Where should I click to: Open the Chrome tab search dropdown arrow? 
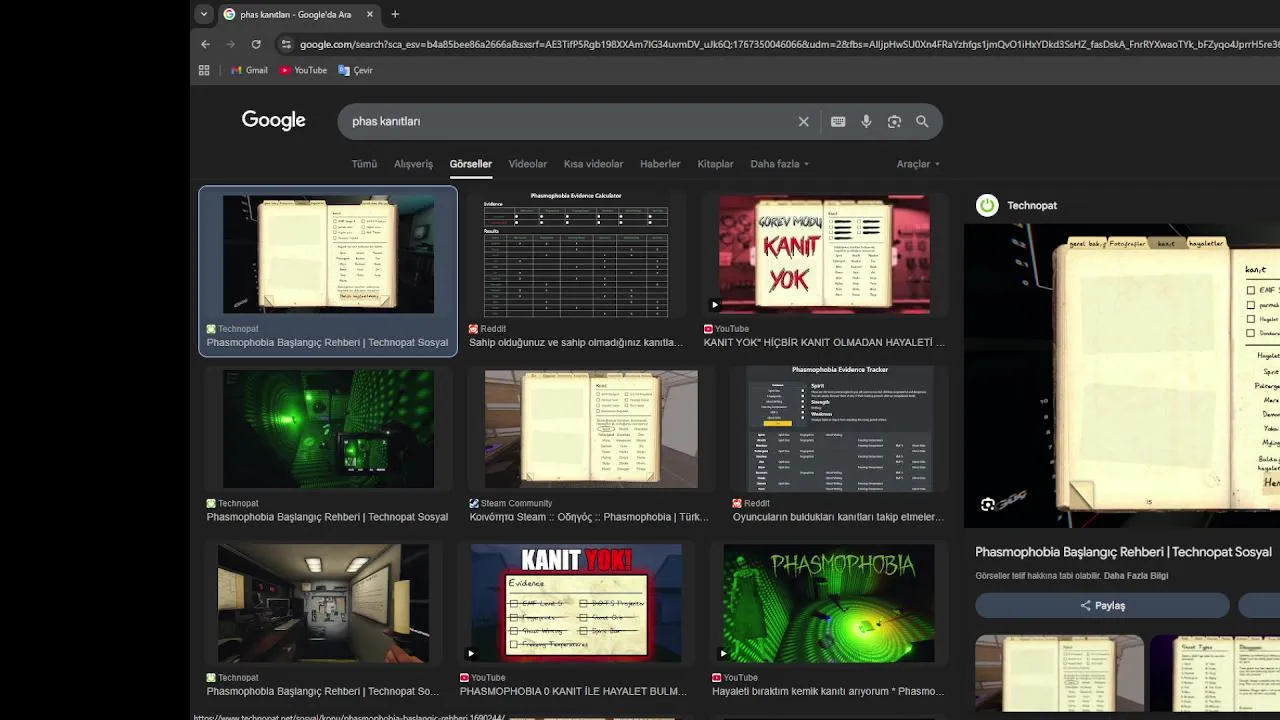click(204, 14)
